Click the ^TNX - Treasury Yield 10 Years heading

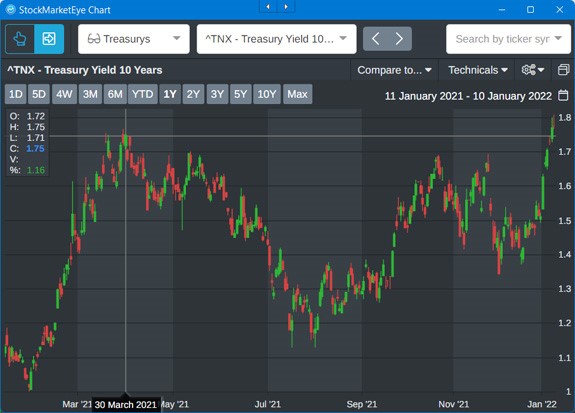[85, 70]
